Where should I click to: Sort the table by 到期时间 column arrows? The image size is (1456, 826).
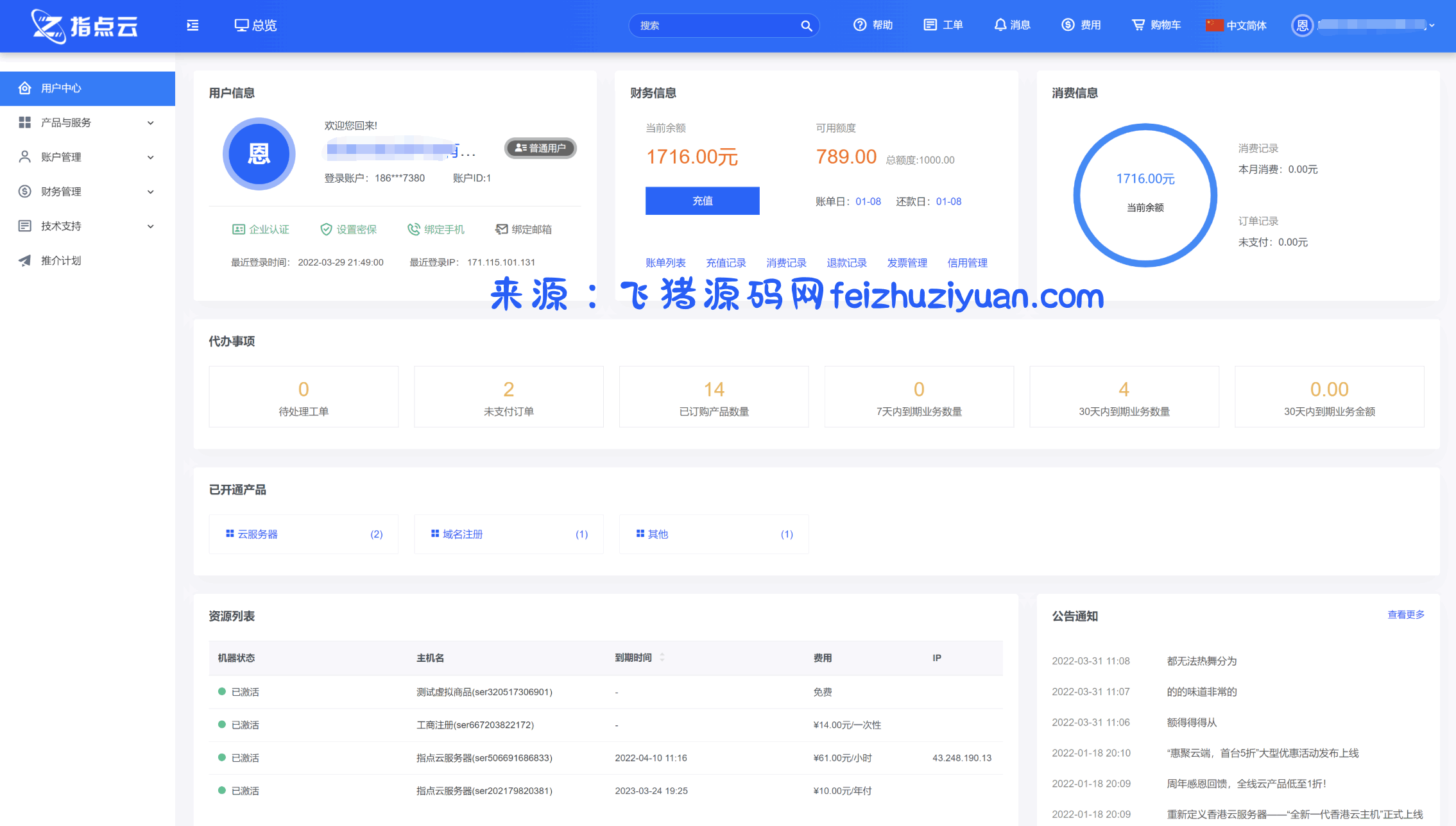pyautogui.click(x=662, y=657)
